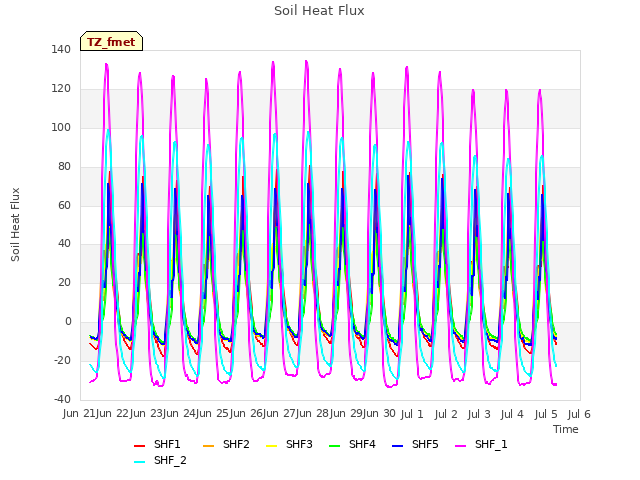Click the Jun 25 x-axis tick label

pyautogui.click(x=212, y=414)
